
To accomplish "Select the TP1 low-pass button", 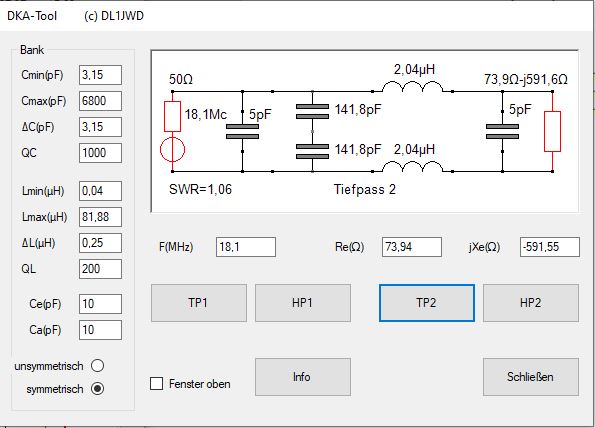I will (x=199, y=303).
